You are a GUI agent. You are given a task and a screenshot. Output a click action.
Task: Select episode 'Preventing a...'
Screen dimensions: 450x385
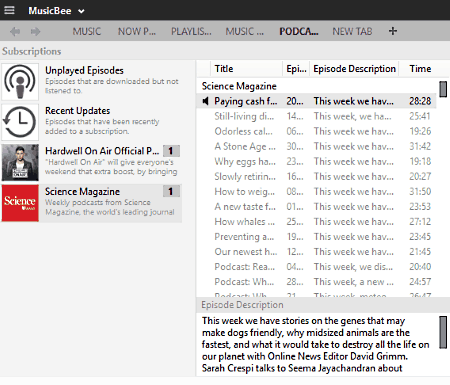pos(244,237)
